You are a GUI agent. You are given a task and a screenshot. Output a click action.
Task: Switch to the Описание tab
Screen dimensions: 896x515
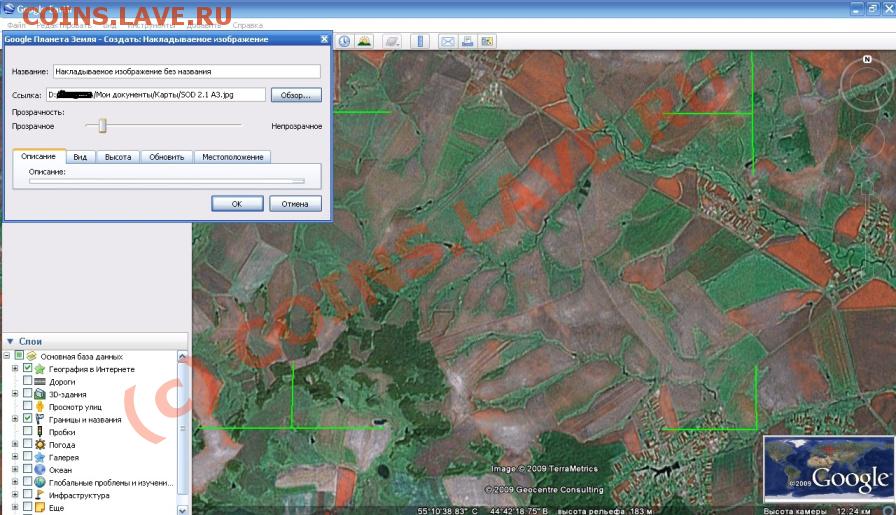[x=38, y=156]
